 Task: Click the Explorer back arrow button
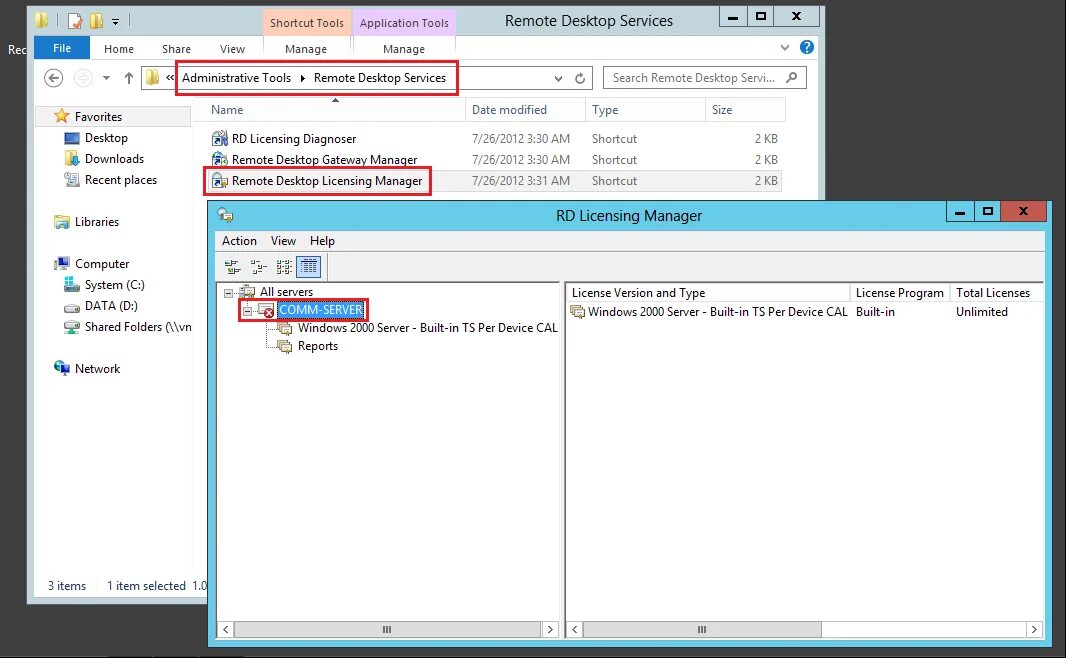click(x=54, y=78)
